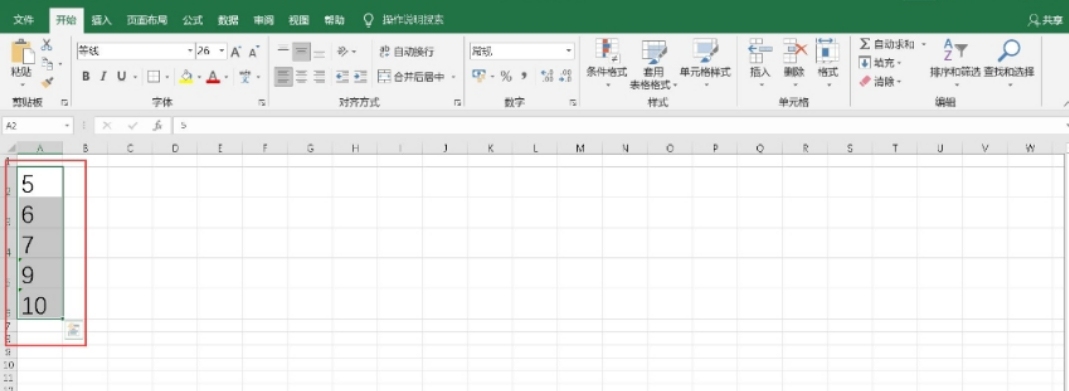Select the Format Painter brush icon
The width and height of the screenshot is (1069, 391).
click(47, 82)
